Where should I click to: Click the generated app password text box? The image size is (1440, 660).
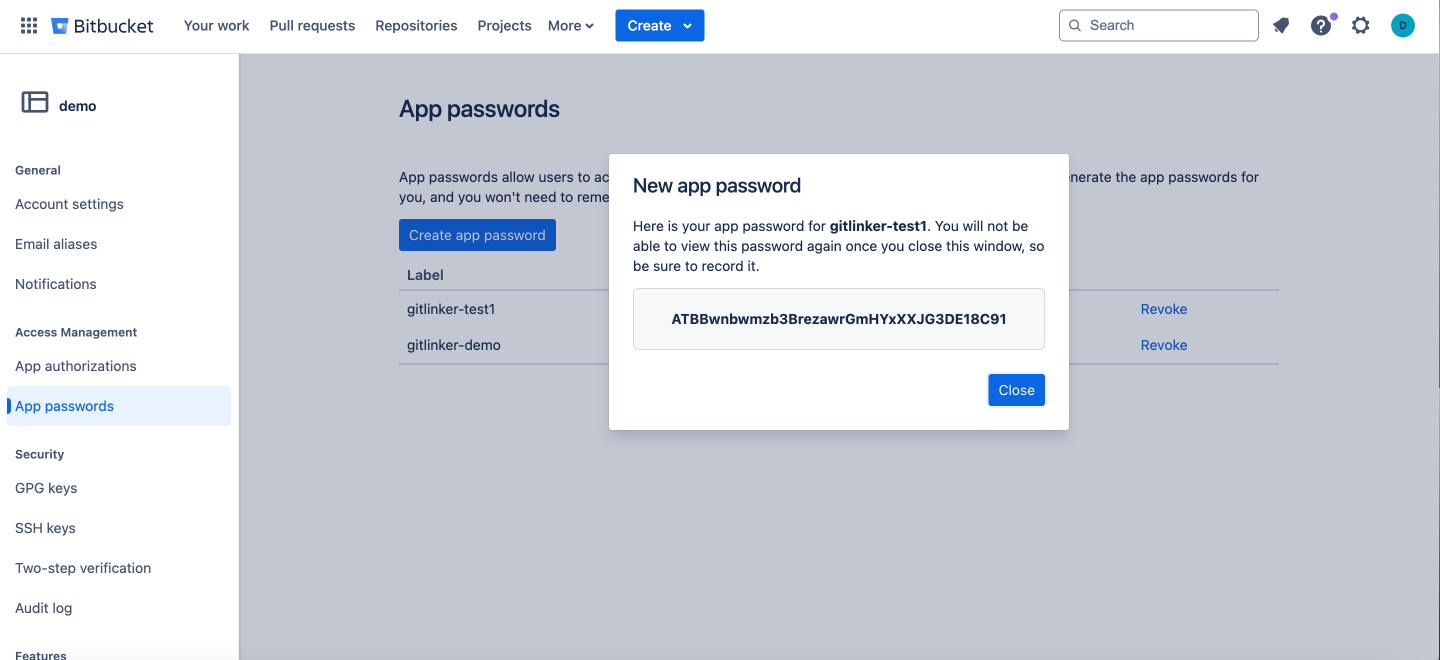(x=839, y=320)
